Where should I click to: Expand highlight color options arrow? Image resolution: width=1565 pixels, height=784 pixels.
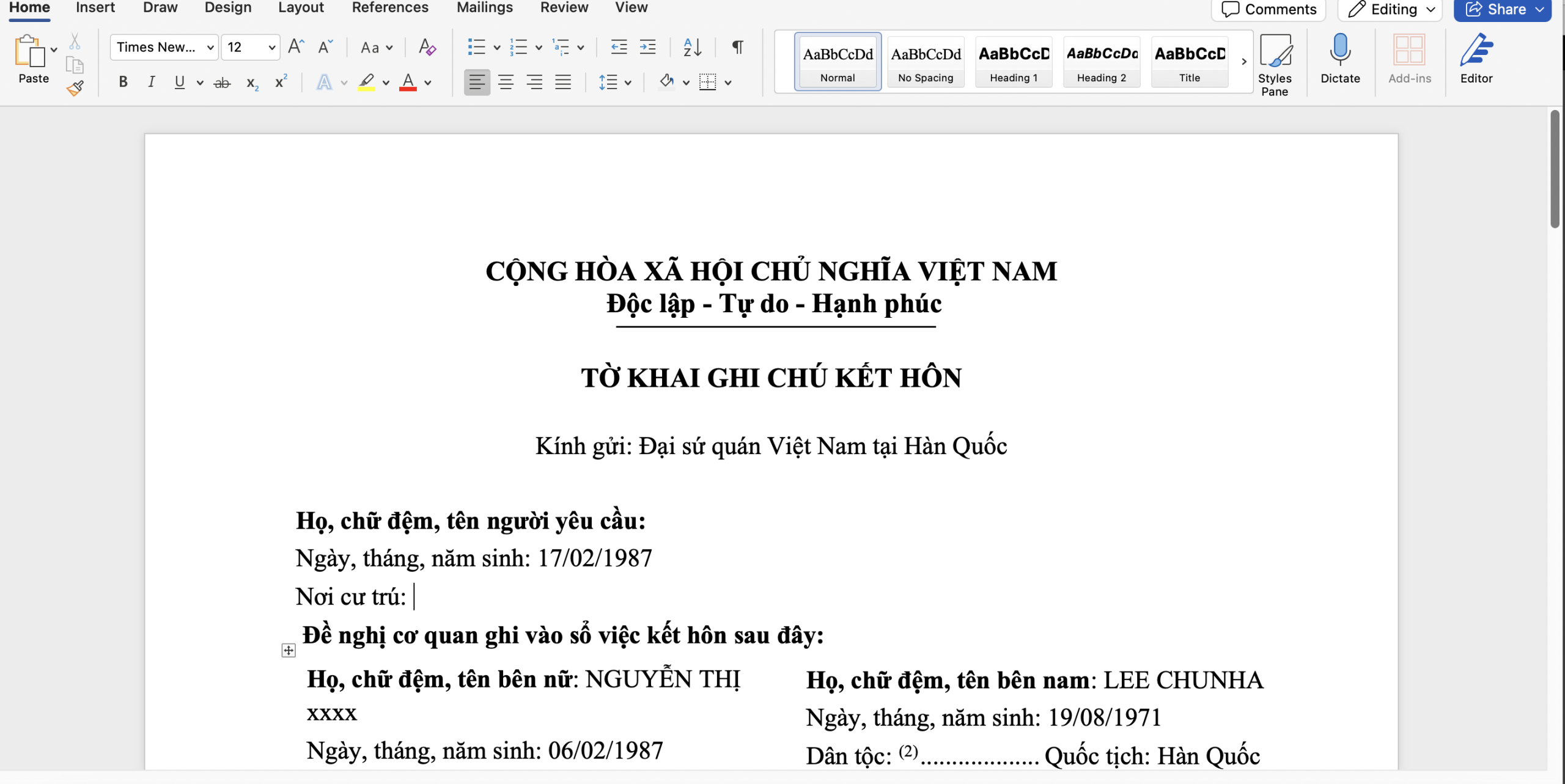(386, 83)
